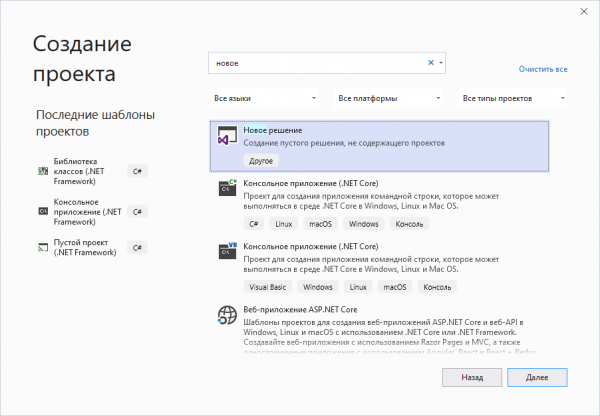Click the C# console application icon
Viewport: 600px width, 416px height.
[225, 188]
